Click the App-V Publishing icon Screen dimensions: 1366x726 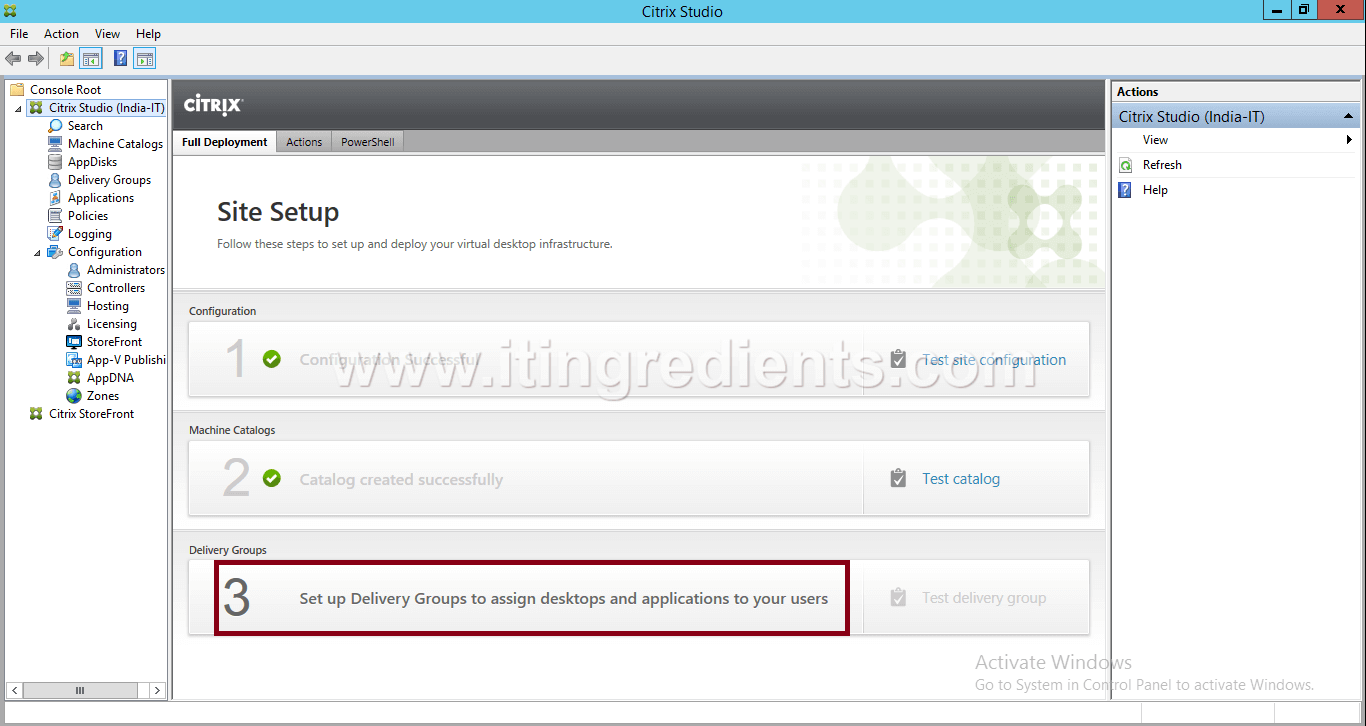click(74, 360)
